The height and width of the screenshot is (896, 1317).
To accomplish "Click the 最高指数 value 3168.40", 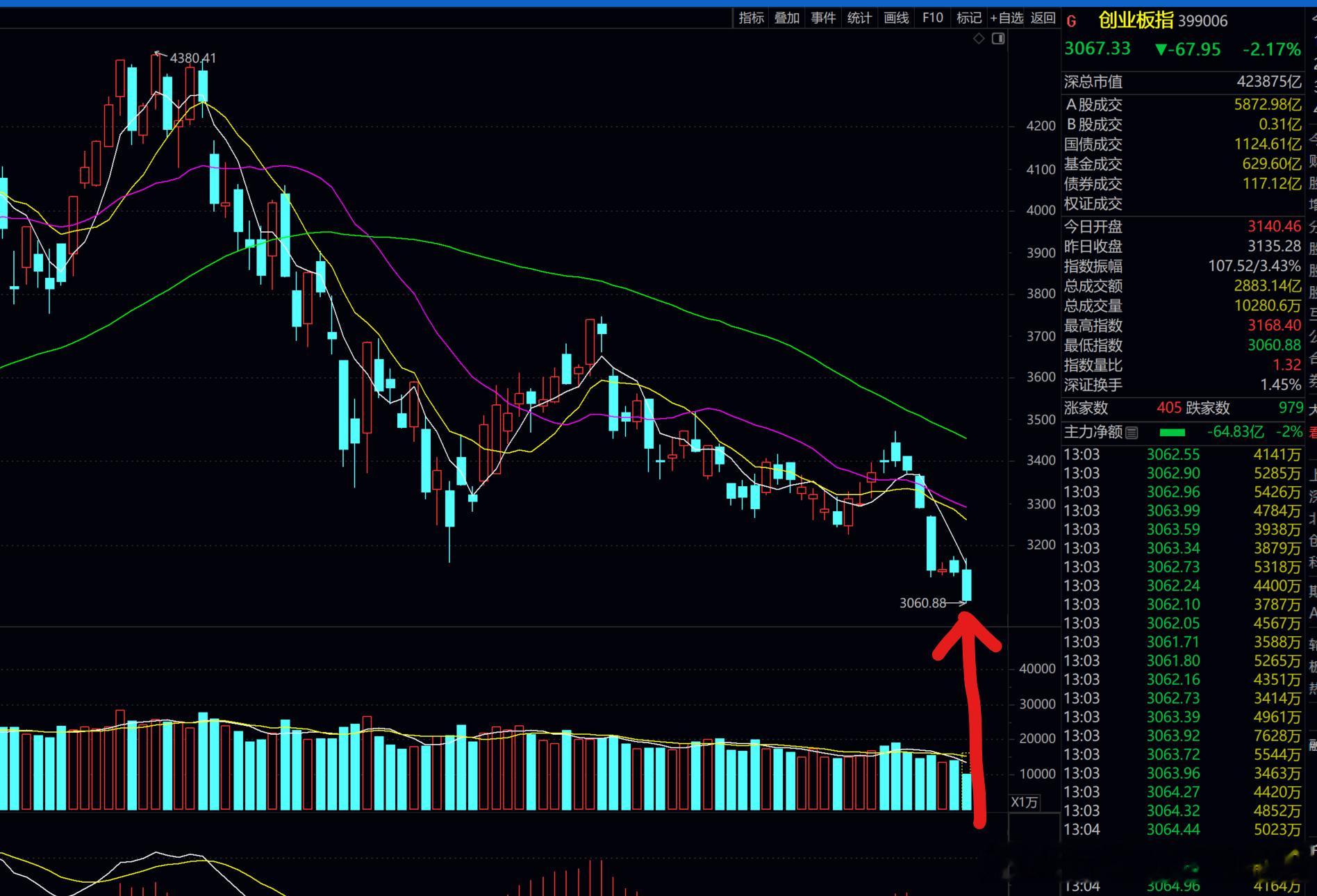I will click(1274, 326).
